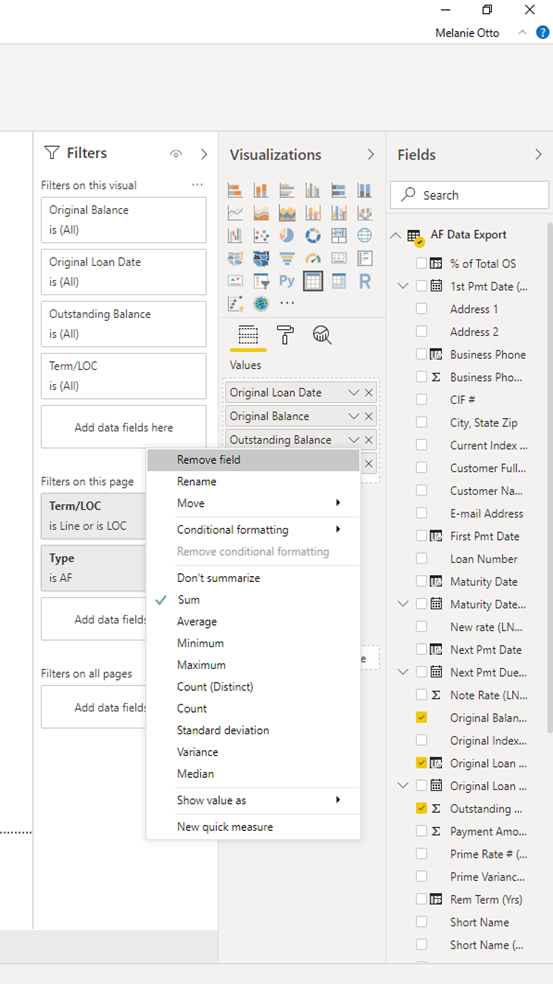Choose Remove field from context menu

[254, 460]
